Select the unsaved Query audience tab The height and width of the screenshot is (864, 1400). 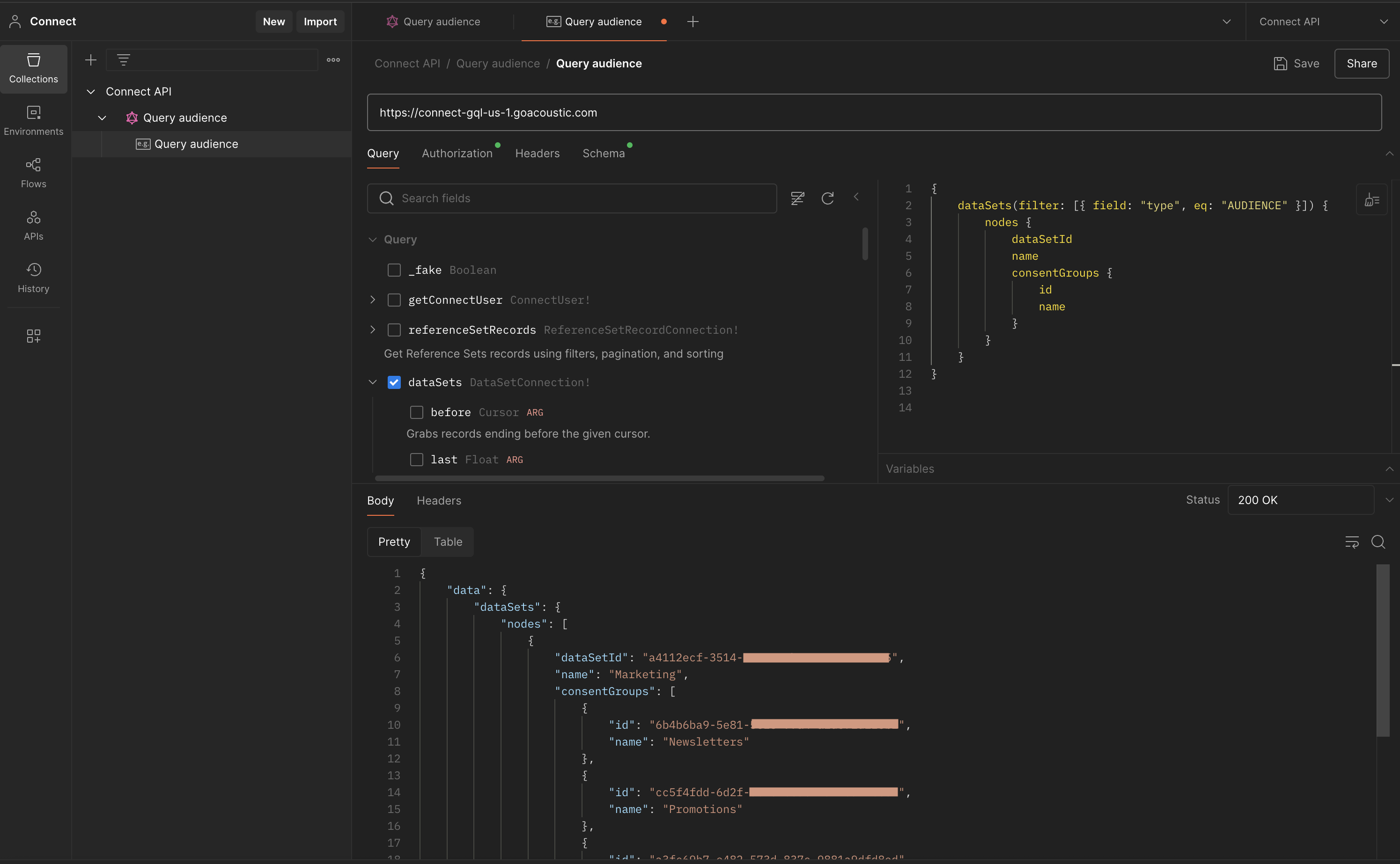[x=594, y=22]
